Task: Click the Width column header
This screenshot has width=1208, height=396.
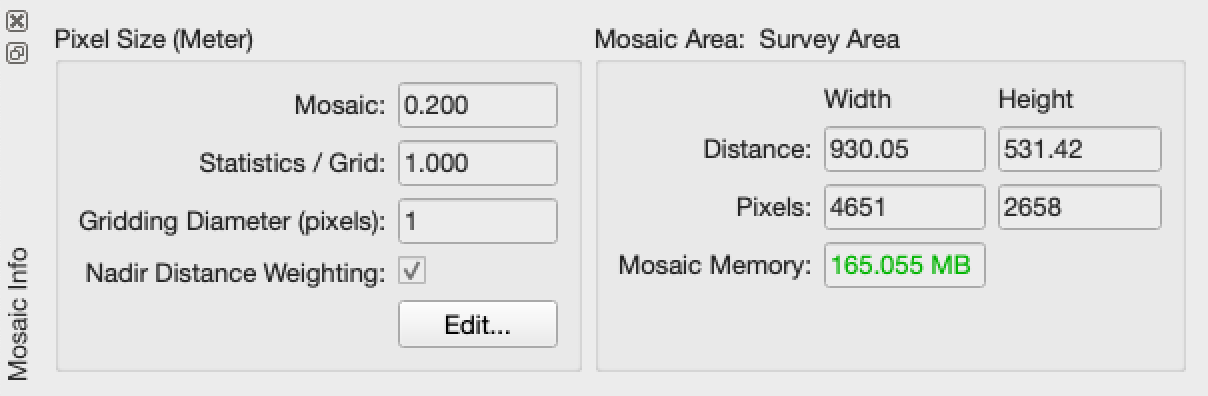Action: pyautogui.click(x=857, y=99)
